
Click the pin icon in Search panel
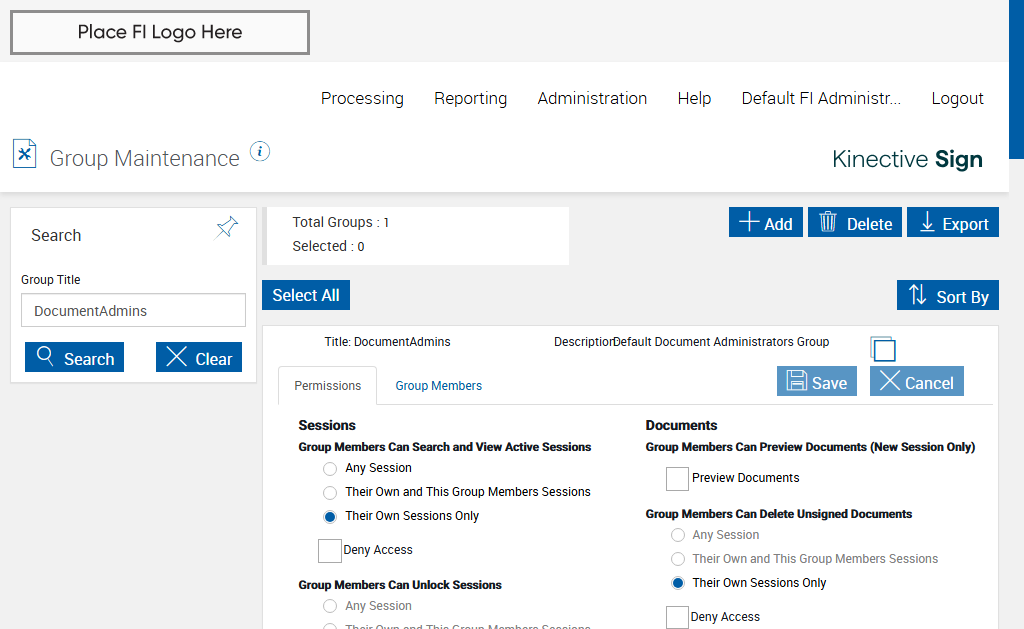[227, 227]
